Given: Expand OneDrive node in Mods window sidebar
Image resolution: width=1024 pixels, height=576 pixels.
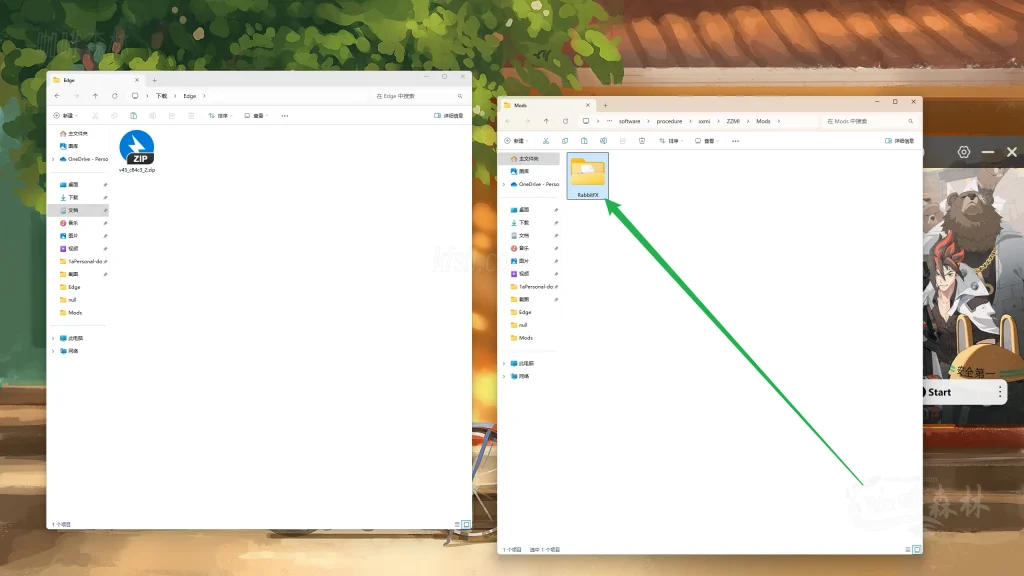Looking at the screenshot, I should [504, 184].
